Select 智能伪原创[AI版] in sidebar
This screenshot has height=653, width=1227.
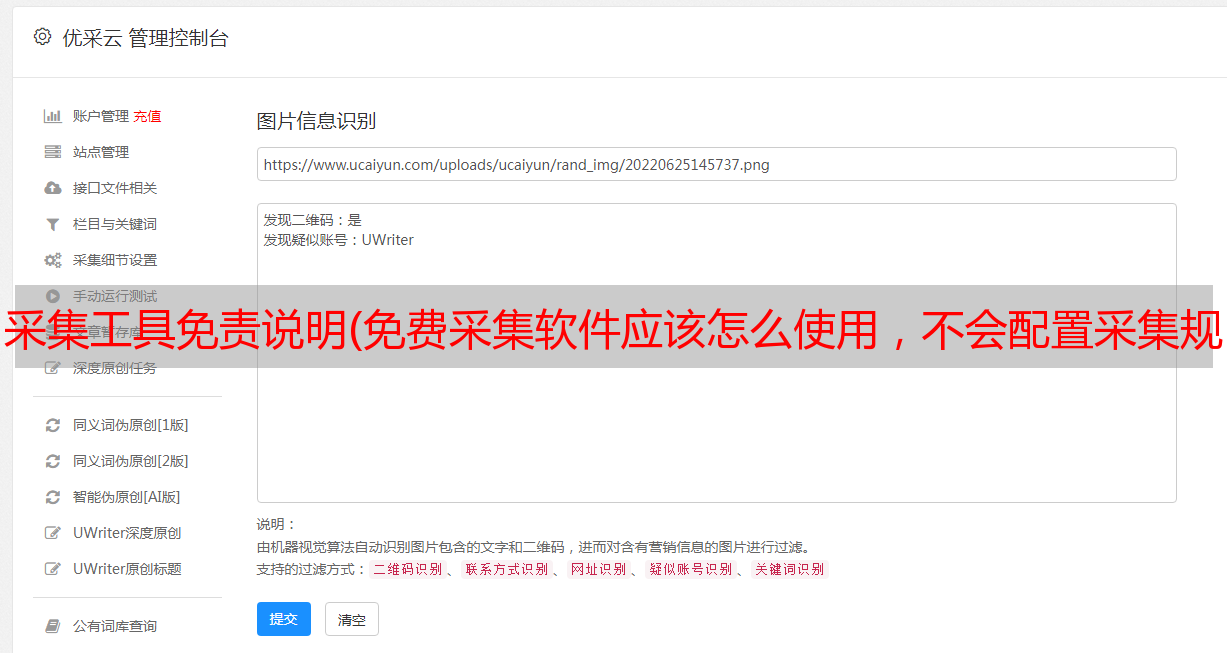(127, 497)
